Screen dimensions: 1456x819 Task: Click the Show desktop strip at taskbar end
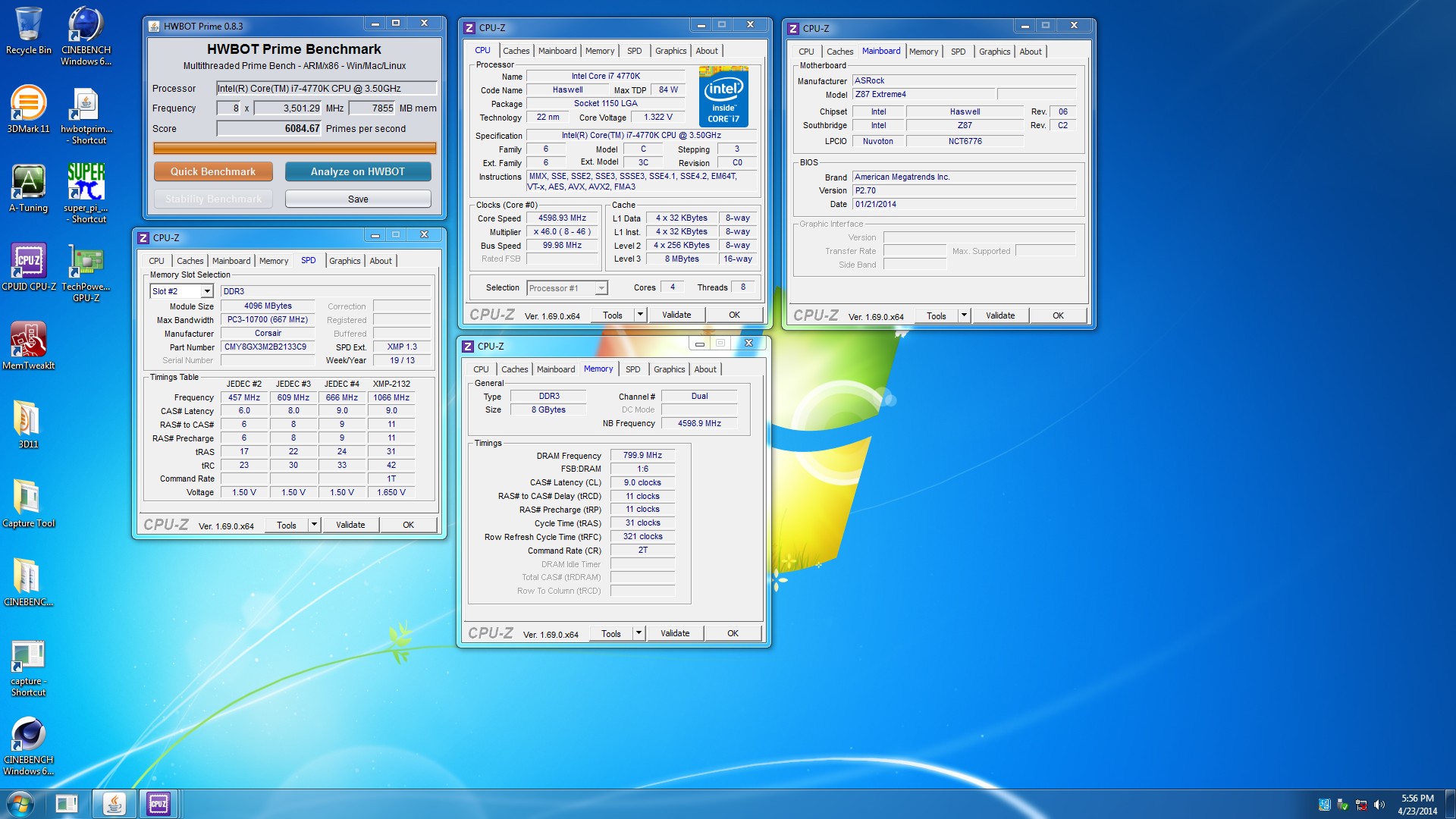(1450, 804)
